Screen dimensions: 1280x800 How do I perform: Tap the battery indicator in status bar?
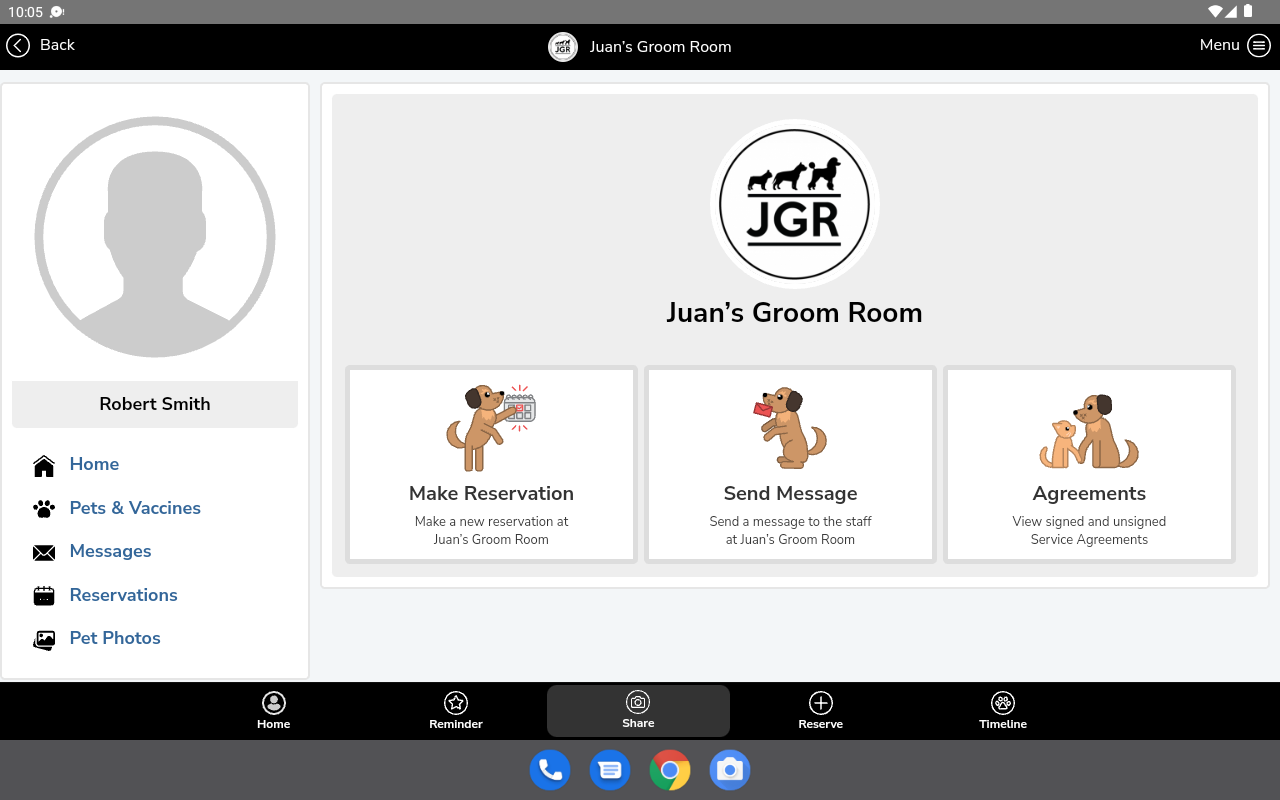pos(1248,12)
